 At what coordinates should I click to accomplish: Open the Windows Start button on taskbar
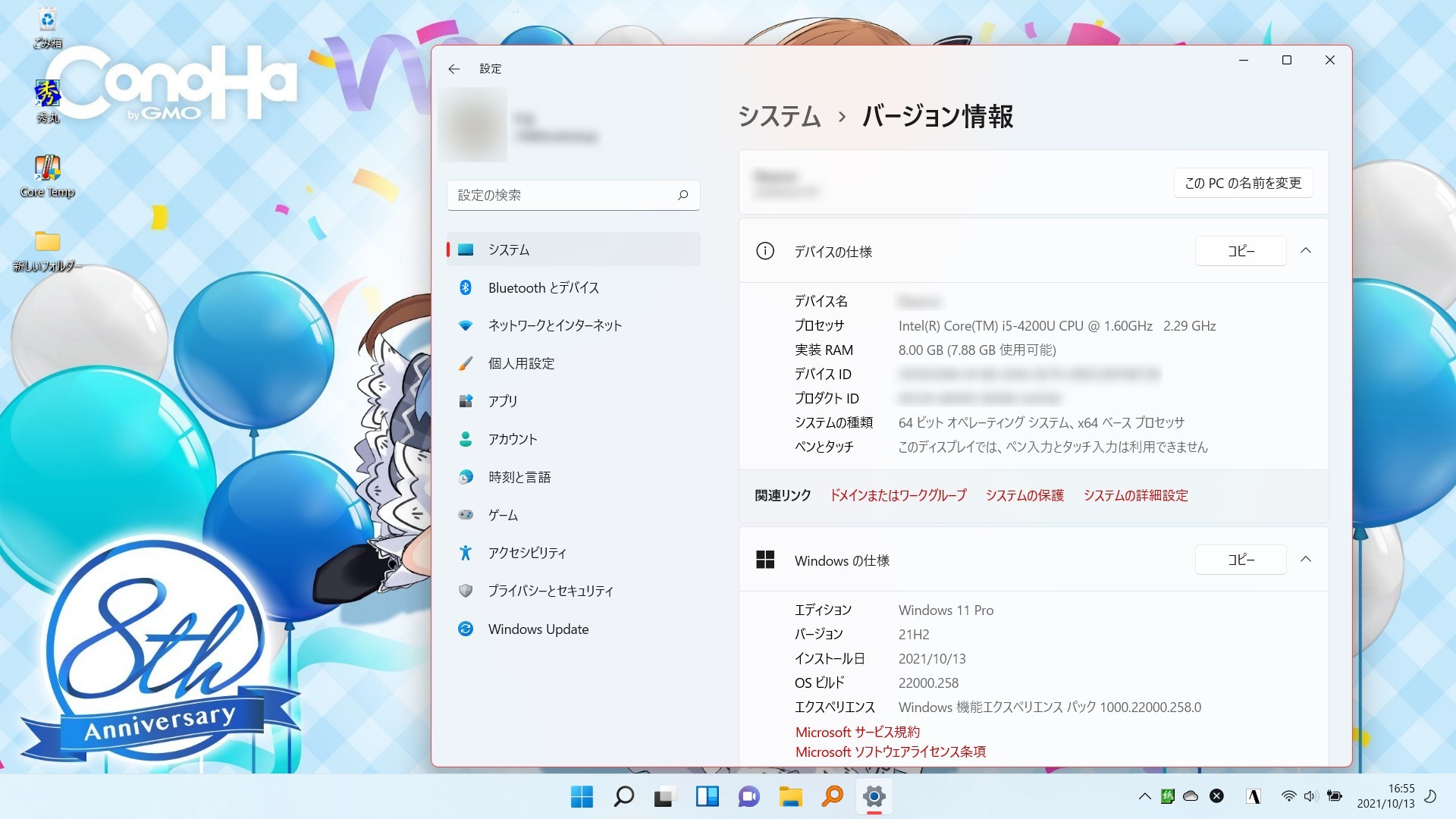(x=582, y=796)
